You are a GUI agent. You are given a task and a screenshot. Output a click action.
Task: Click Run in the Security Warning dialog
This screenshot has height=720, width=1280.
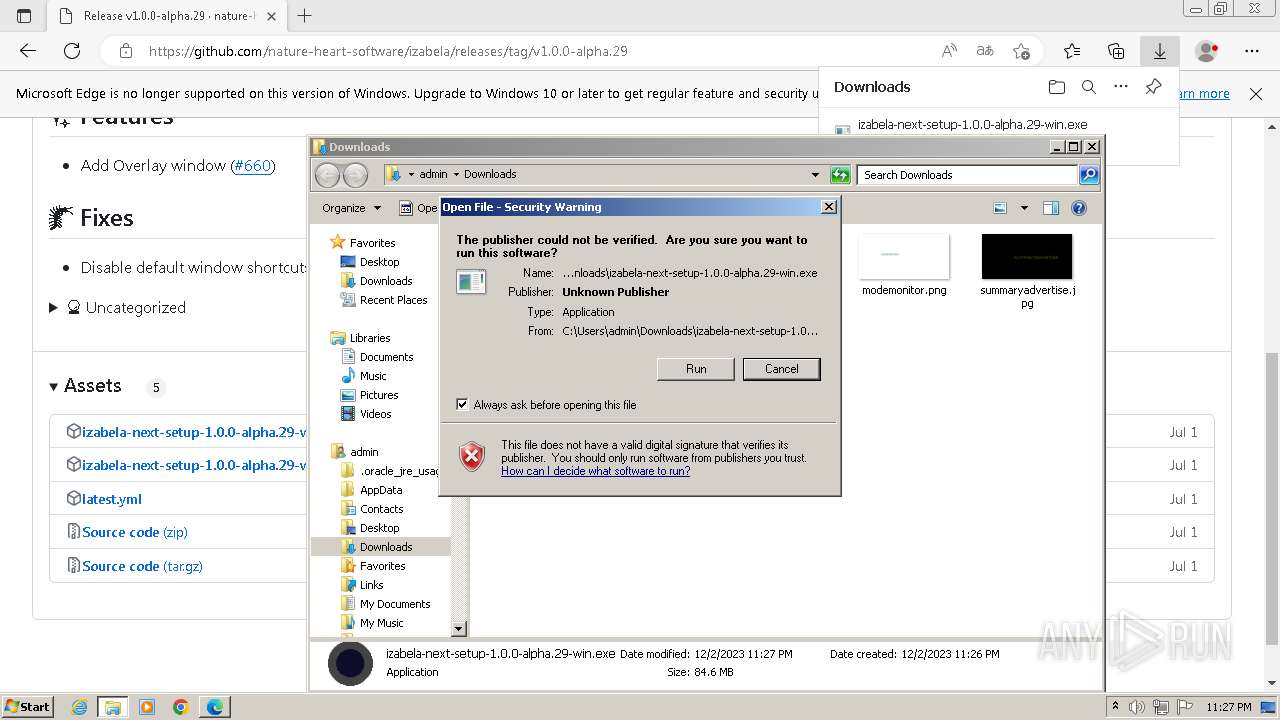point(696,369)
